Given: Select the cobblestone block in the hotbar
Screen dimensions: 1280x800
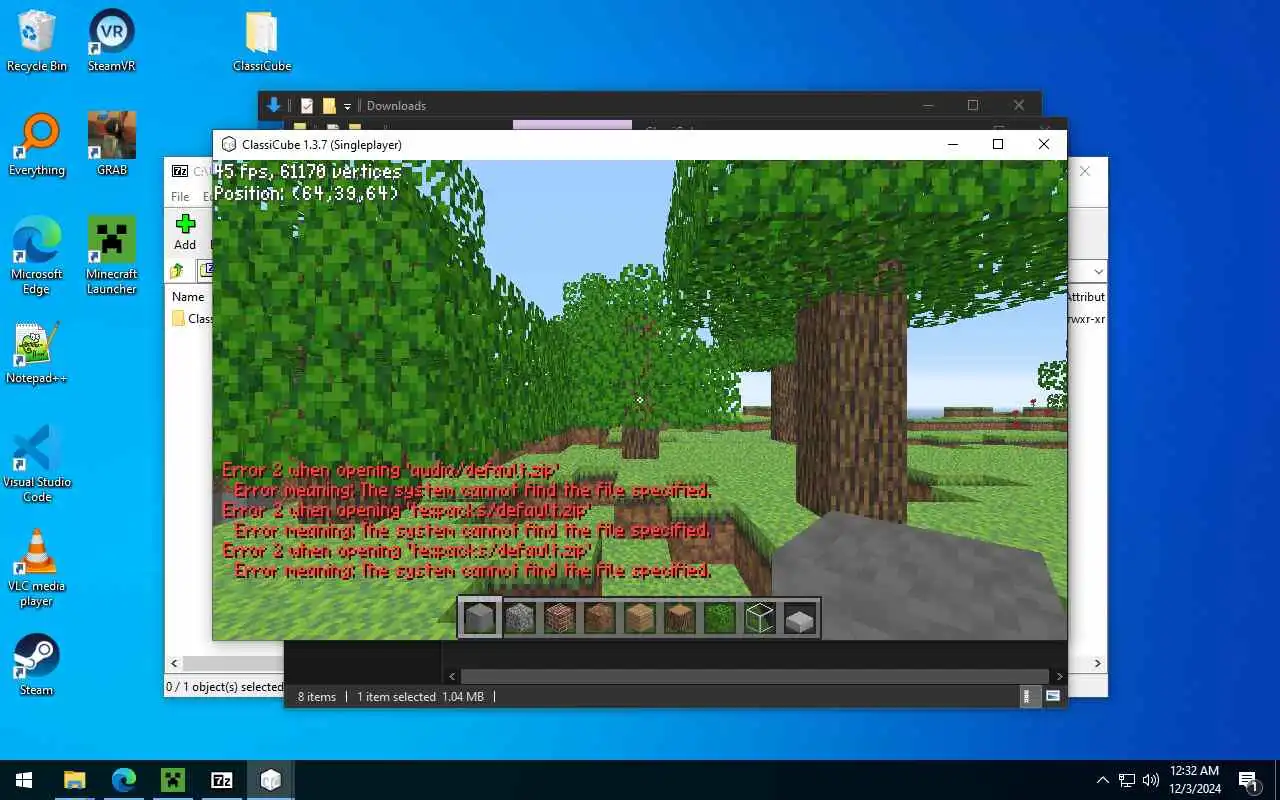Looking at the screenshot, I should coord(520,618).
